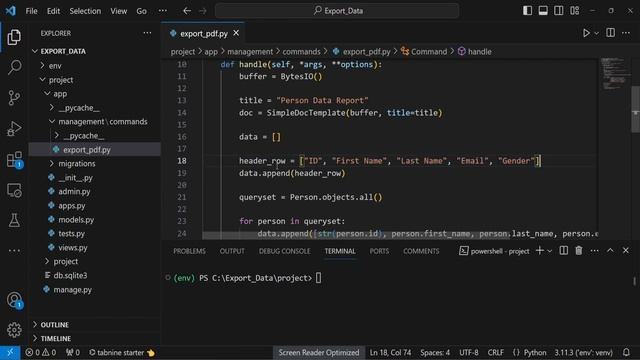Switch to the DEBUG CONSOLE tab
Image resolution: width=640 pixels, height=360 pixels.
284,251
